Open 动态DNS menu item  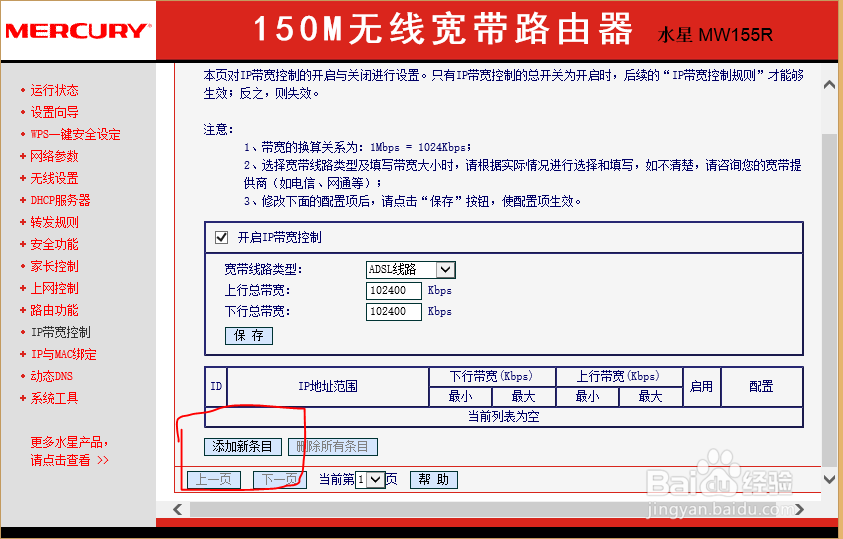pyautogui.click(x=52, y=377)
